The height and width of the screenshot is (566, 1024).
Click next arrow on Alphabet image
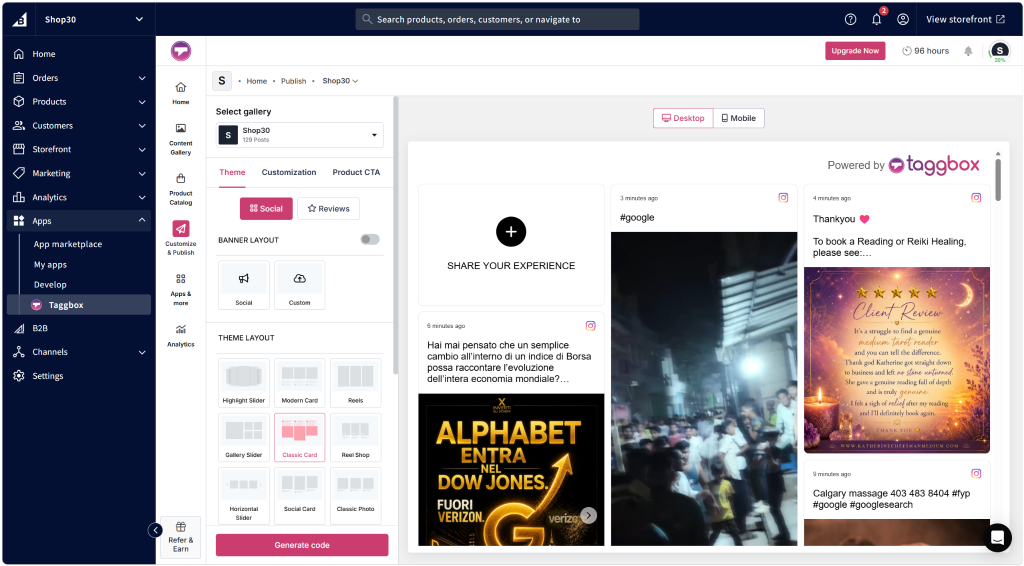(x=588, y=515)
